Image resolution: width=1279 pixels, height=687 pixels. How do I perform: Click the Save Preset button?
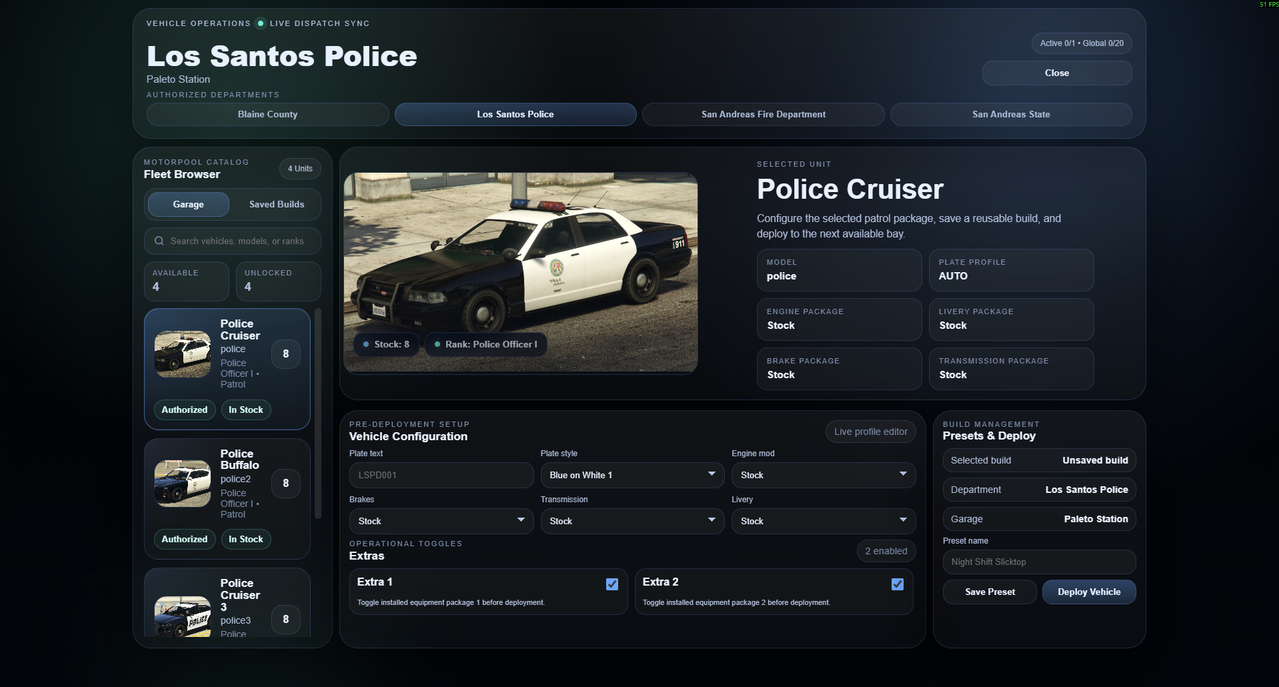tap(990, 592)
